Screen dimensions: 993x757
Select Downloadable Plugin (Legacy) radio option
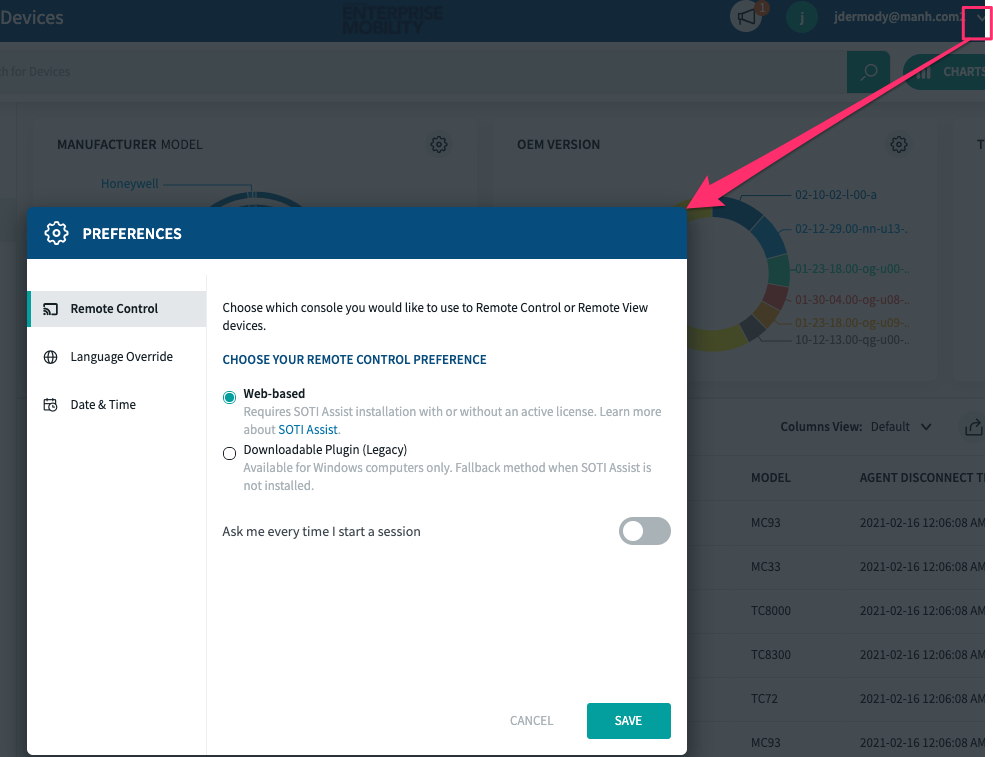[x=230, y=453]
